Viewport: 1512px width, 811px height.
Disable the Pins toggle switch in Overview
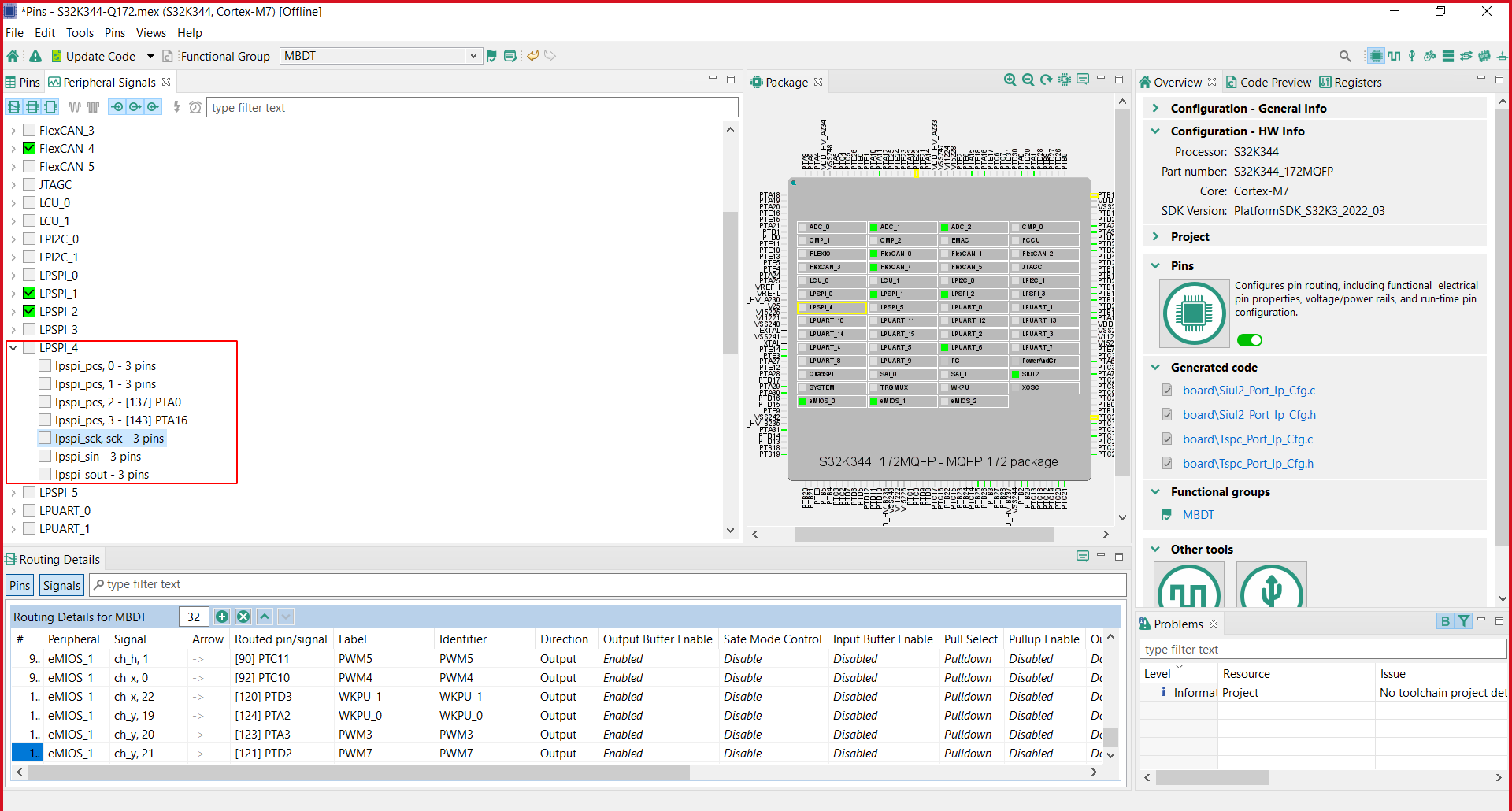(x=1250, y=339)
